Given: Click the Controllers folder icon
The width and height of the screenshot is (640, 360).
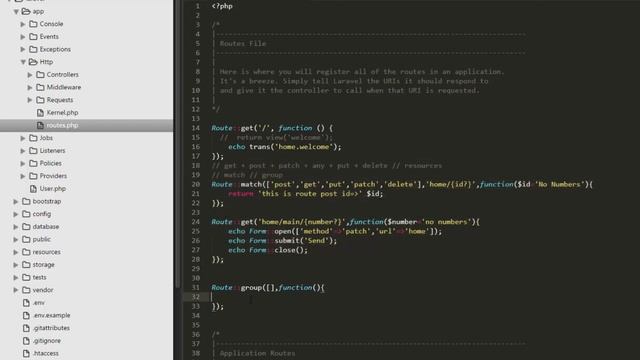Looking at the screenshot, I should coord(40,75).
